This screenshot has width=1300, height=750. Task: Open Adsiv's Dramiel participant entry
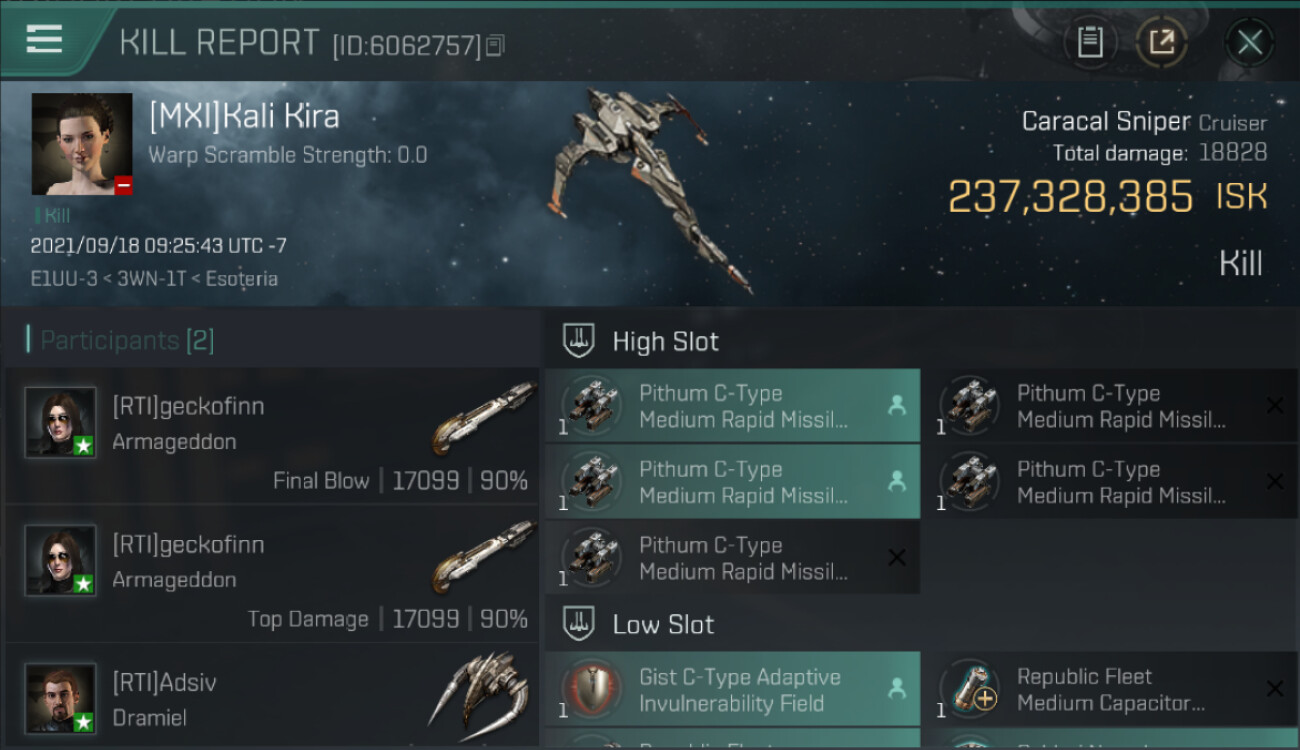[272, 698]
